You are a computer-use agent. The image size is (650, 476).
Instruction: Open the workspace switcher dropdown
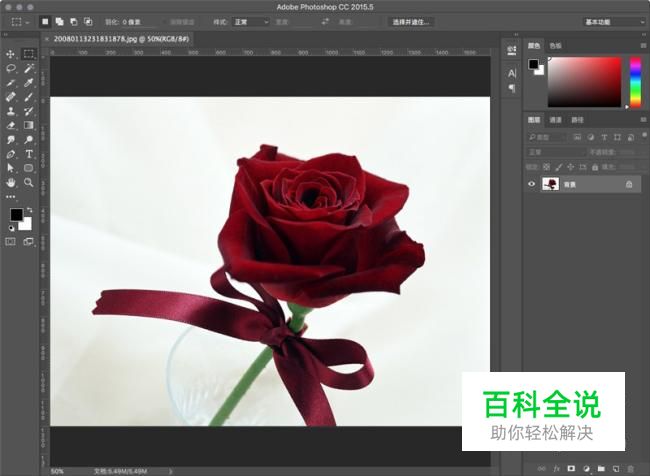pyautogui.click(x=612, y=21)
